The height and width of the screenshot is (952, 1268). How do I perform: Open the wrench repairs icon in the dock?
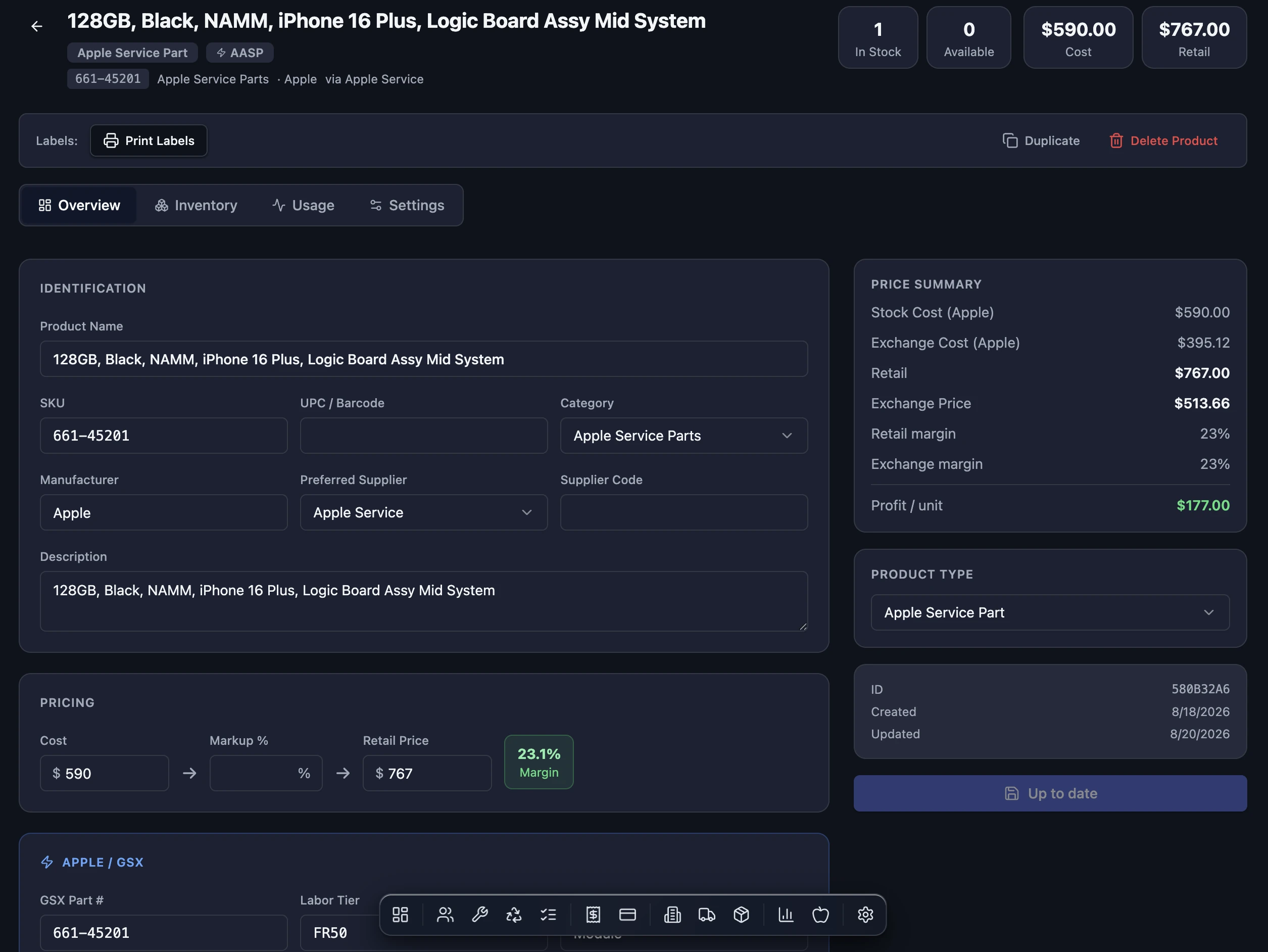[x=480, y=915]
